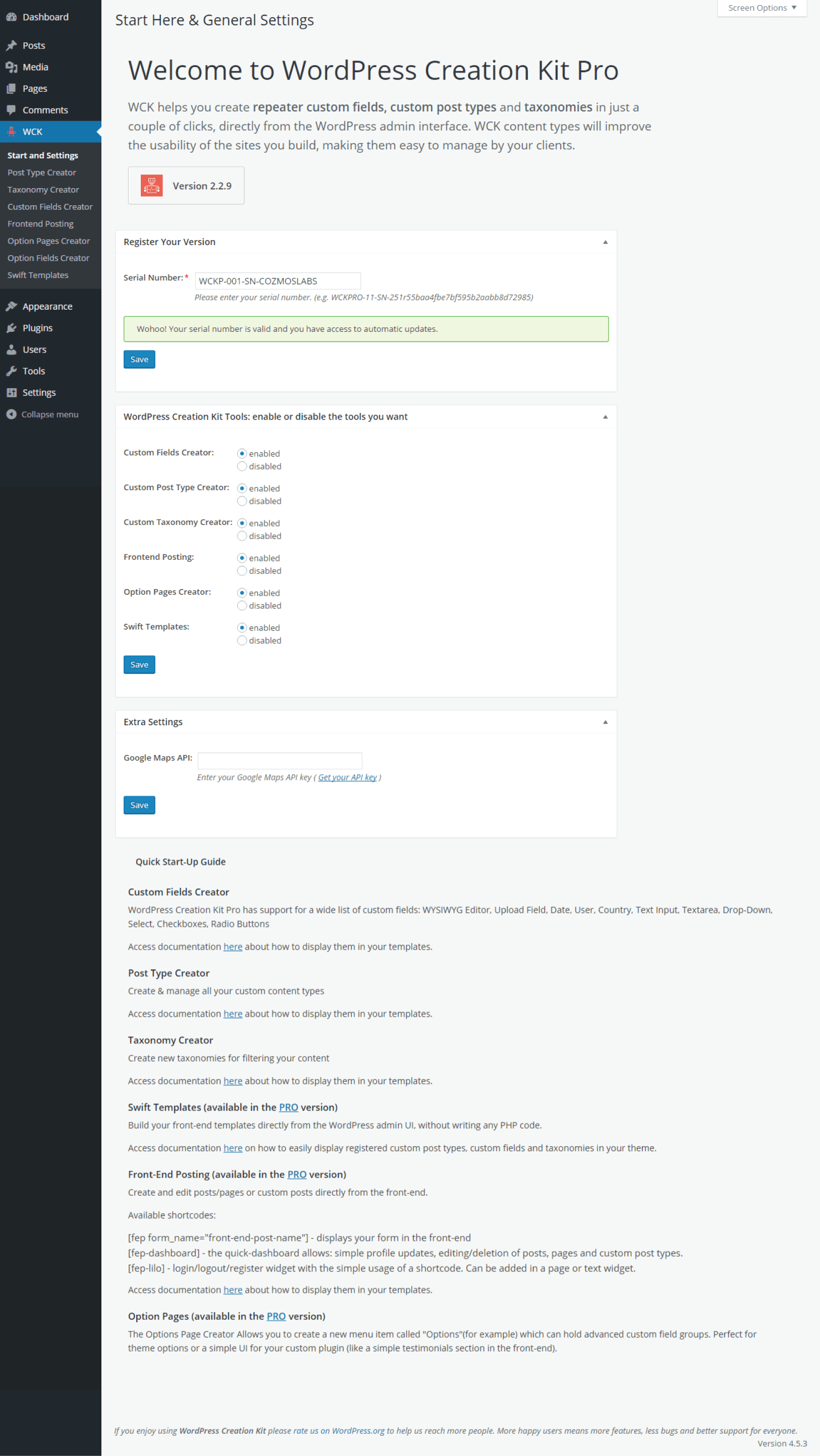Open Swift Templates documentation here link
The image size is (820, 1456).
pyautogui.click(x=233, y=1148)
